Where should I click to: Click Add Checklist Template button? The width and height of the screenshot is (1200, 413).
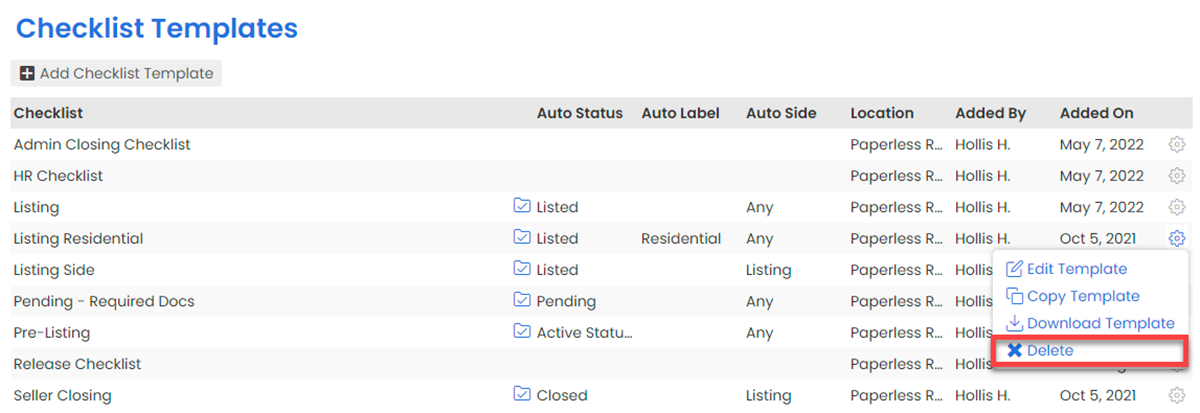point(117,73)
